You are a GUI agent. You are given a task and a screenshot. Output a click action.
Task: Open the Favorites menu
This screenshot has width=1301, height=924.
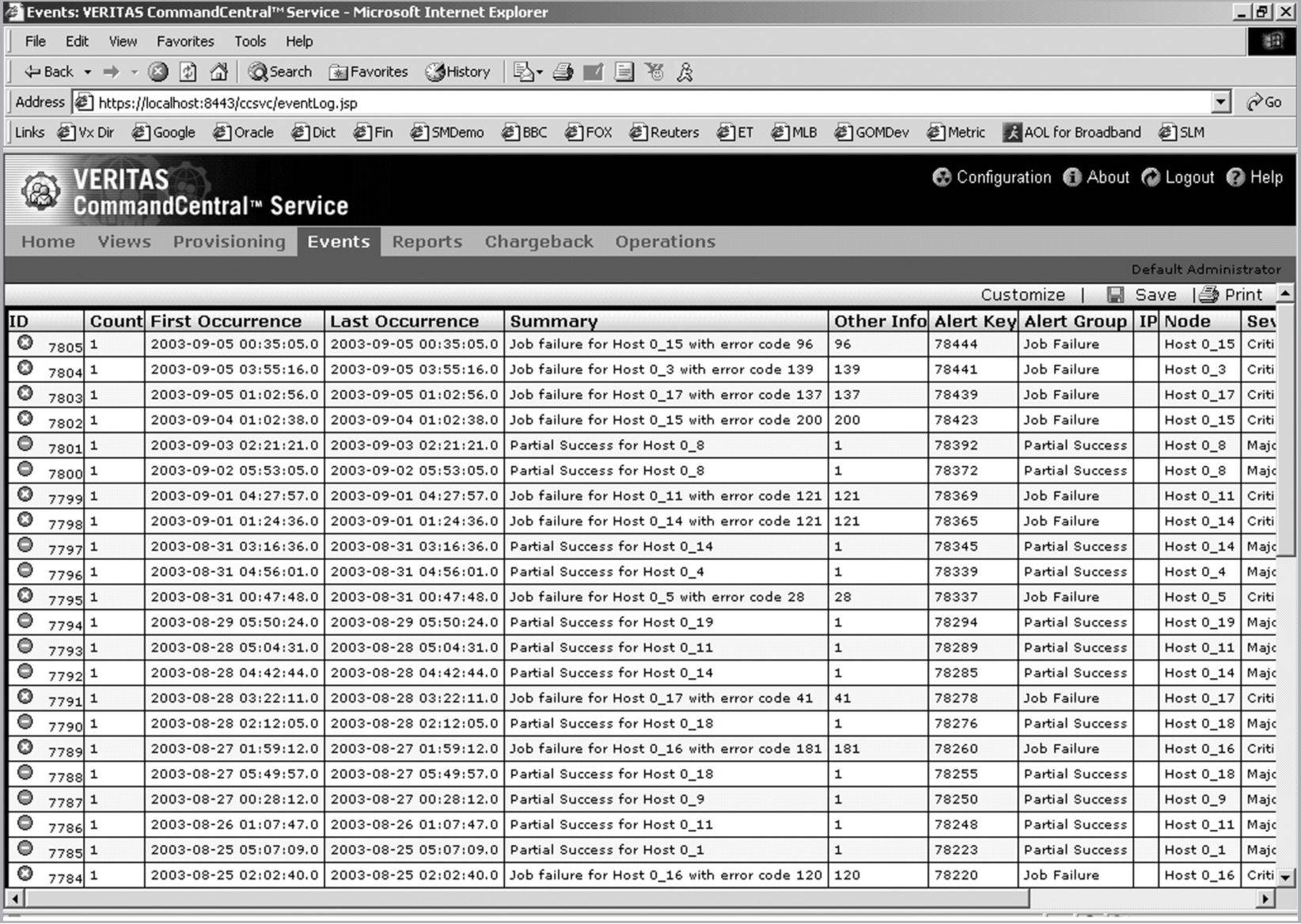point(185,41)
